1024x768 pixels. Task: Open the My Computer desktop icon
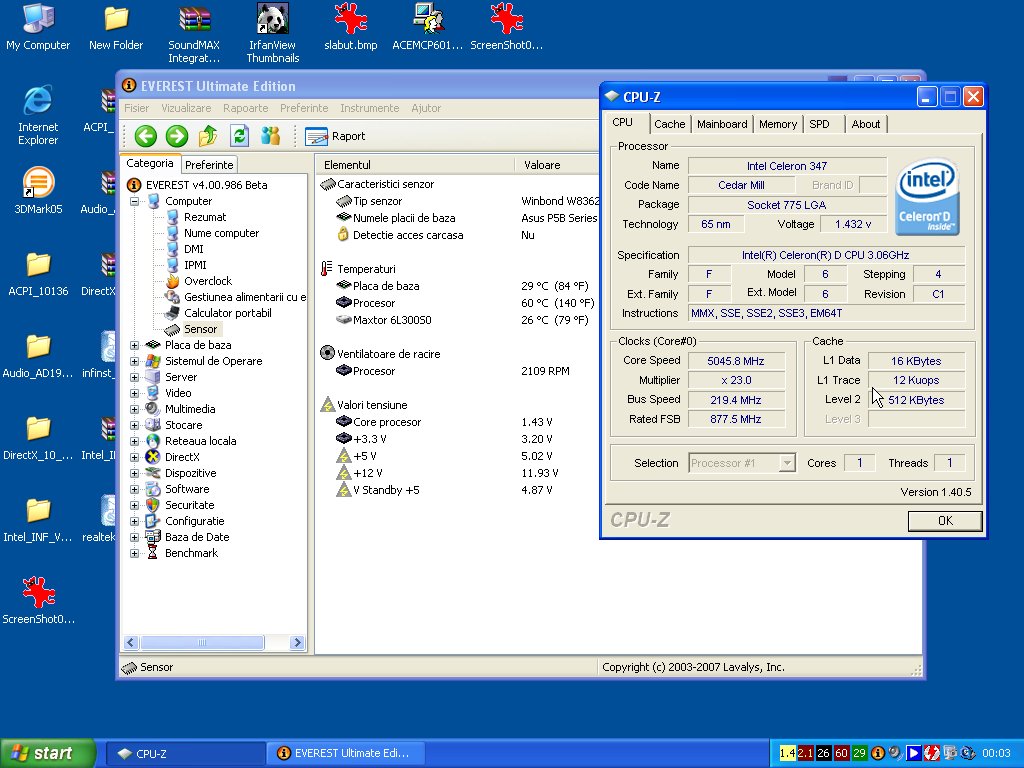pos(38,27)
